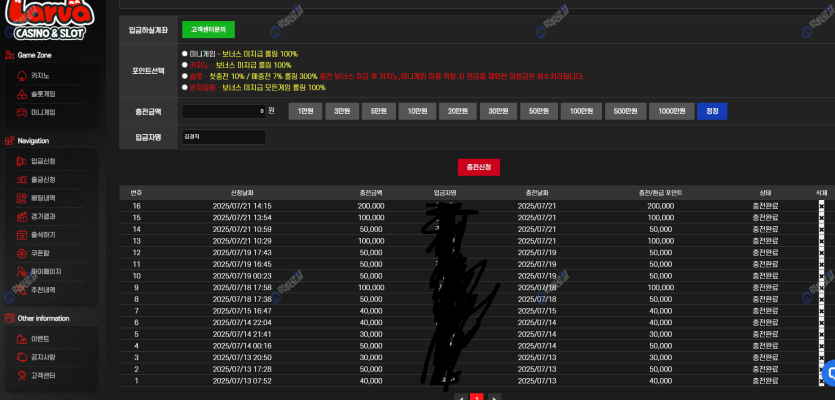Open 이벤트 under Other information
The height and width of the screenshot is (400, 835).
[x=41, y=339]
